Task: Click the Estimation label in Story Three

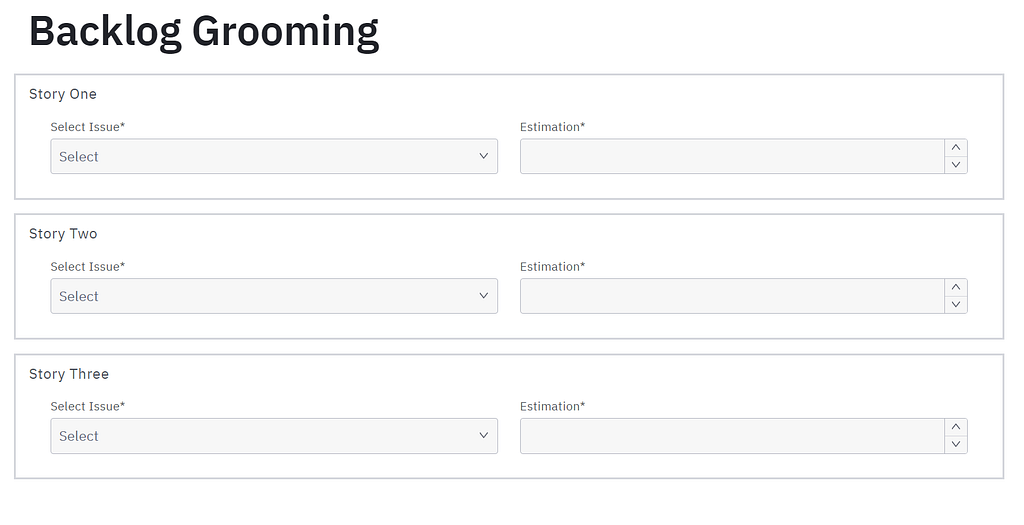Action: point(552,406)
